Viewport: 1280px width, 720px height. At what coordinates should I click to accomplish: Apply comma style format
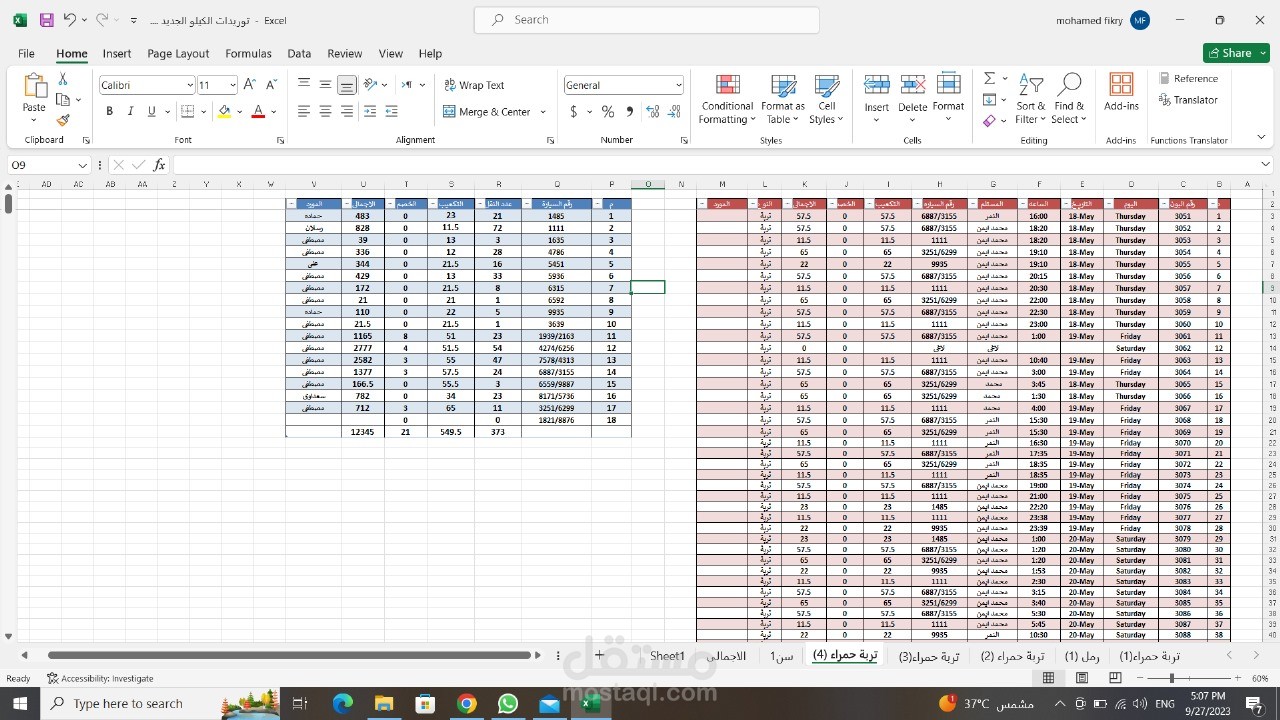629,112
